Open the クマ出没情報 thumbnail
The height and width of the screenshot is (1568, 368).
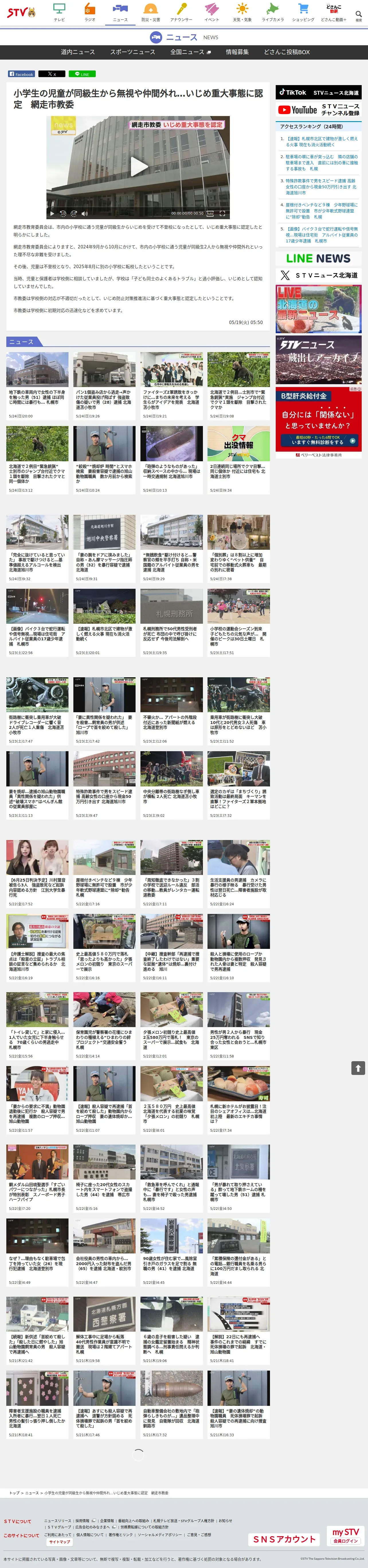point(238,443)
